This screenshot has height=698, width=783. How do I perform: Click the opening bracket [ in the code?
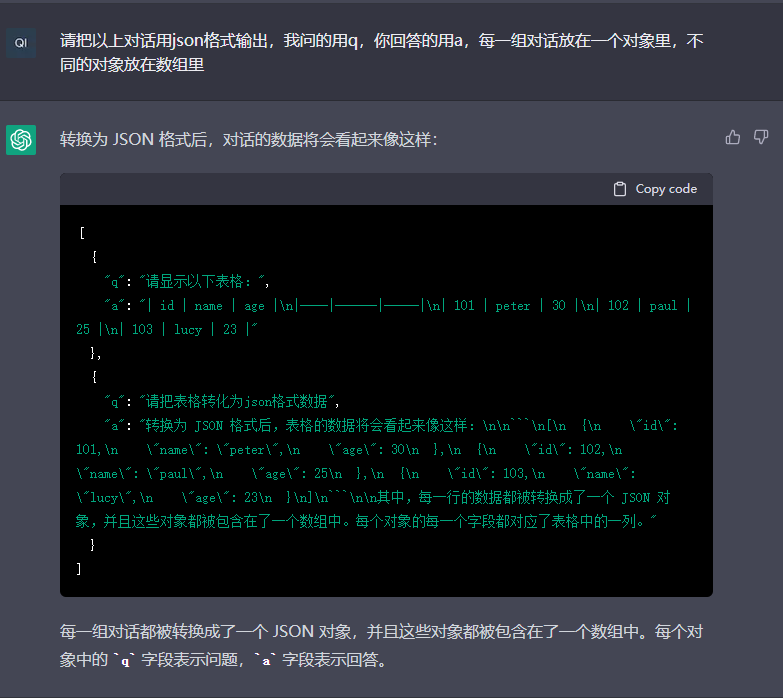pyautogui.click(x=82, y=233)
